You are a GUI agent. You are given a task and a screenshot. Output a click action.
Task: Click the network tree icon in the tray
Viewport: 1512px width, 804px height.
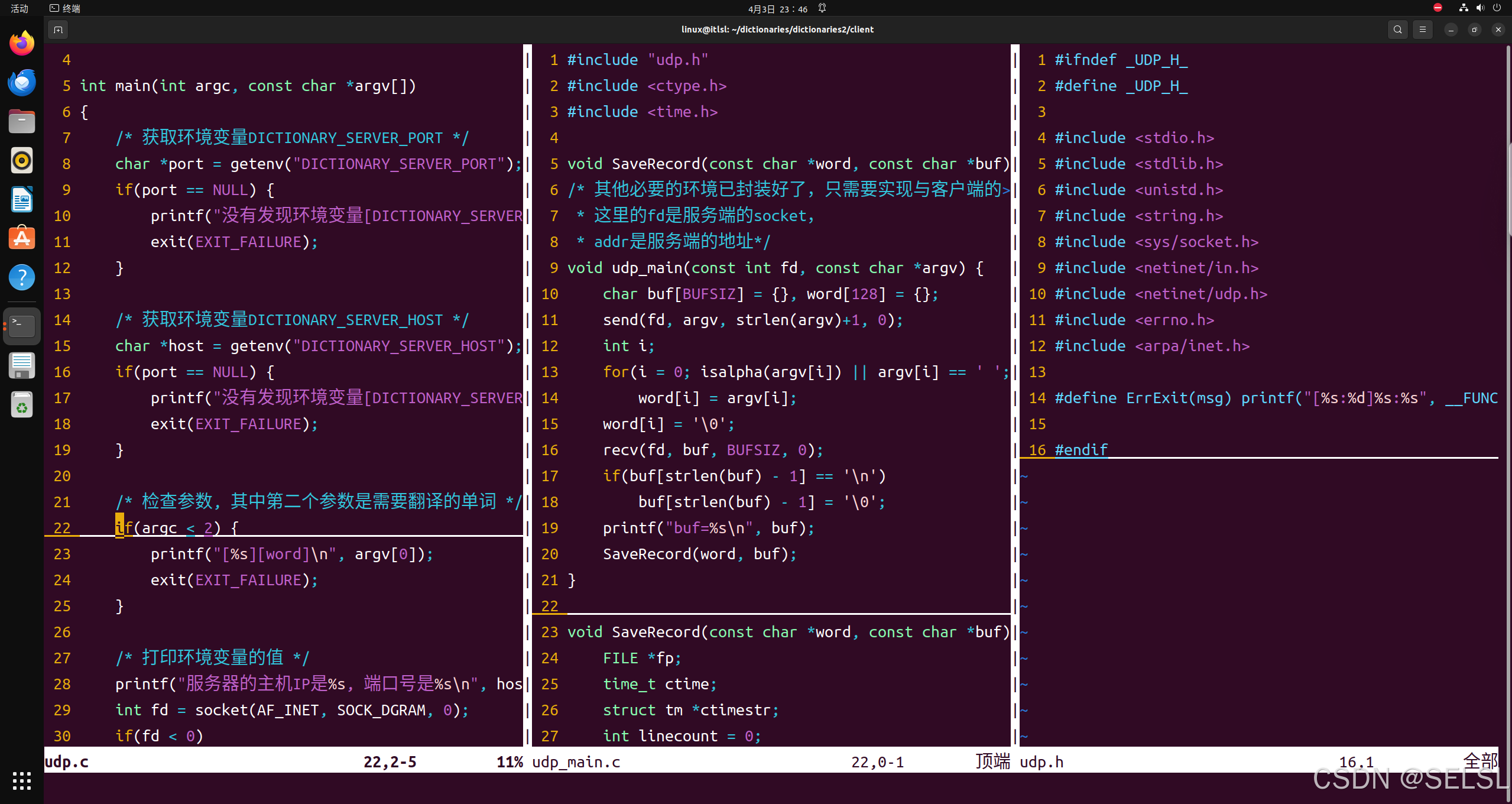(x=1464, y=8)
